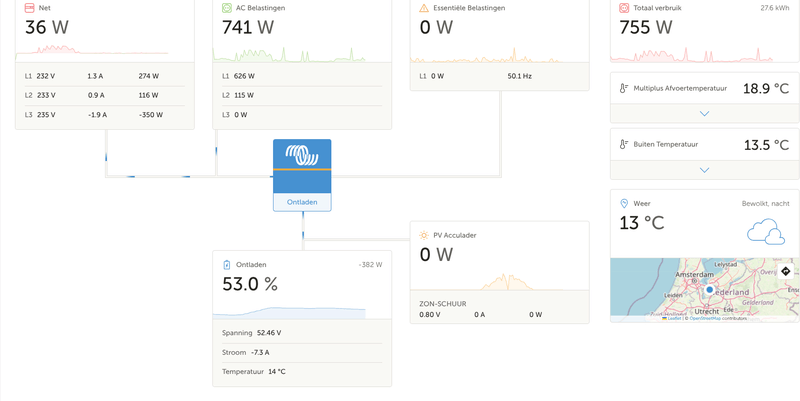Click the 0.80 V PV voltage value
The width and height of the screenshot is (800, 401).
[x=430, y=315]
